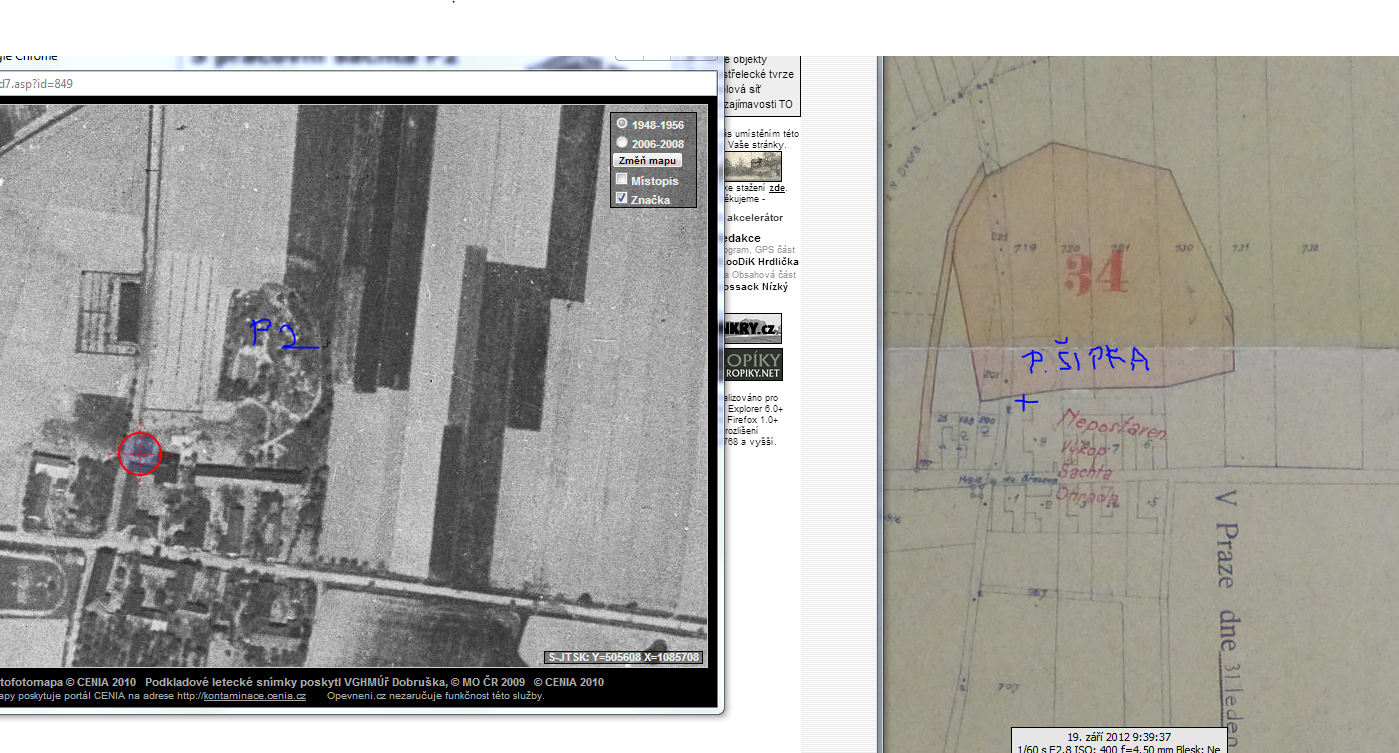Click the S-JTSK coordinates readout box
1399x753 pixels.
tap(624, 657)
